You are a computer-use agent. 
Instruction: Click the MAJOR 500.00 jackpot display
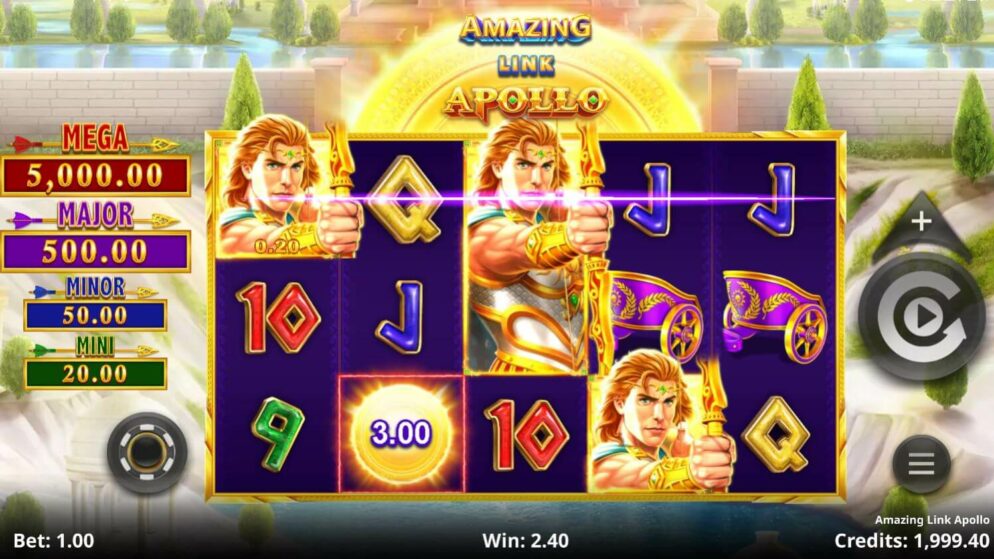point(95,236)
